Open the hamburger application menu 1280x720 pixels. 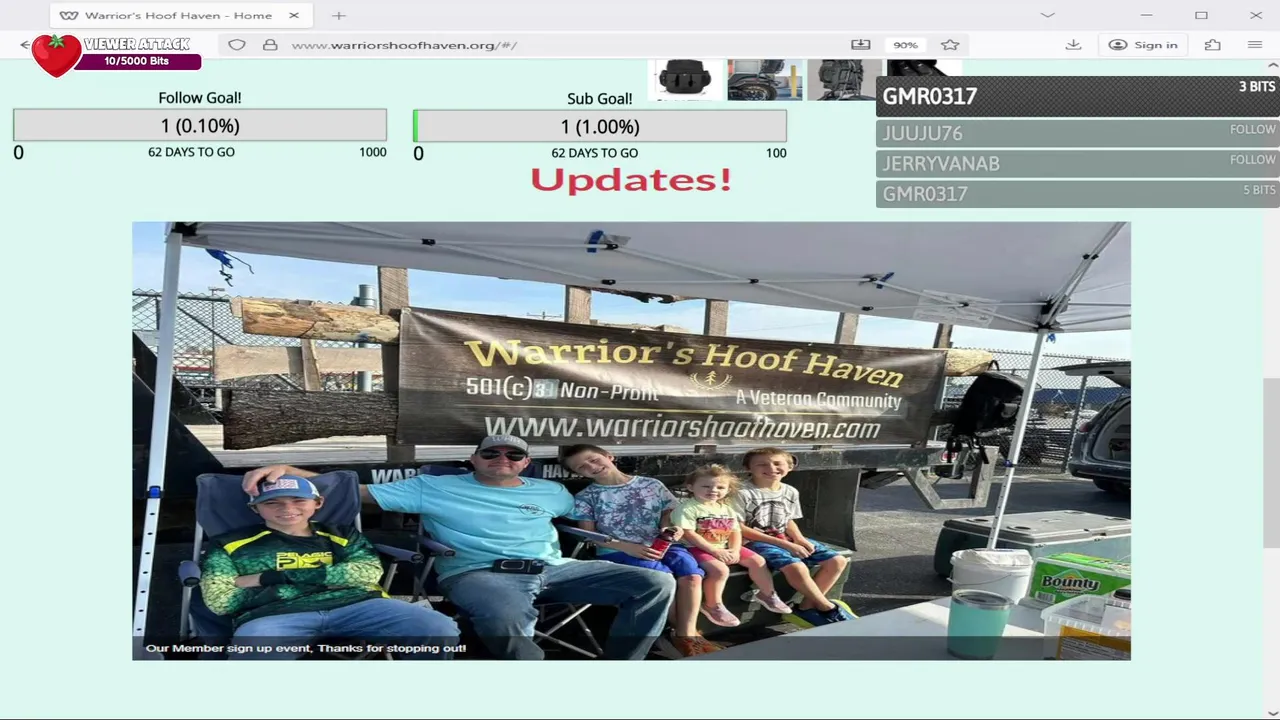coord(1255,45)
